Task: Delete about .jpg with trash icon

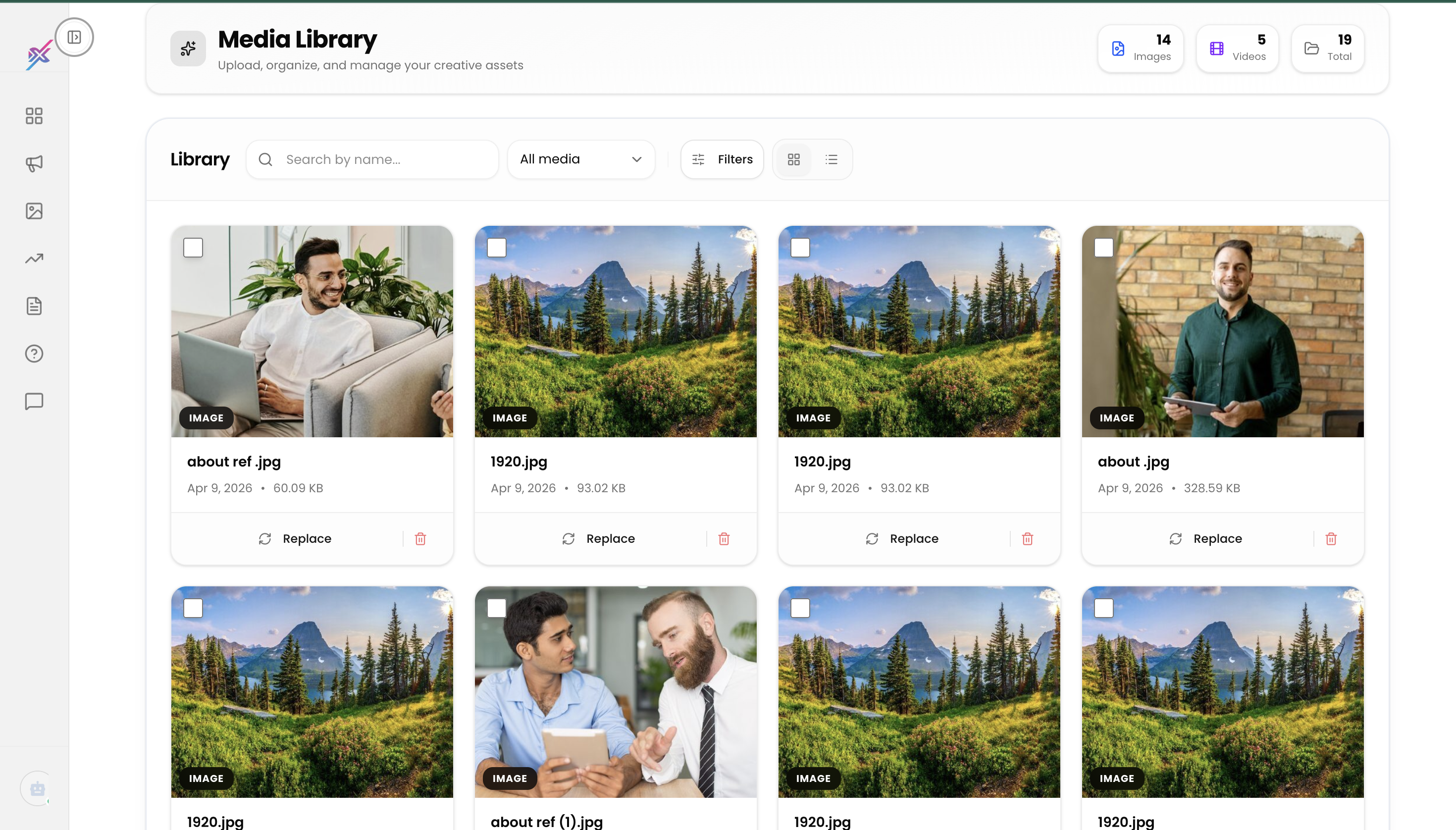Action: pos(1331,539)
